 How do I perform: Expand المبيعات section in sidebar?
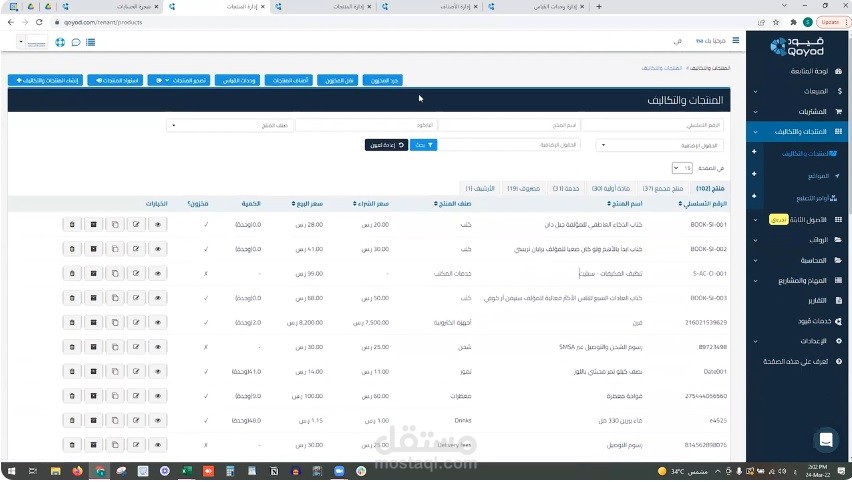point(798,91)
